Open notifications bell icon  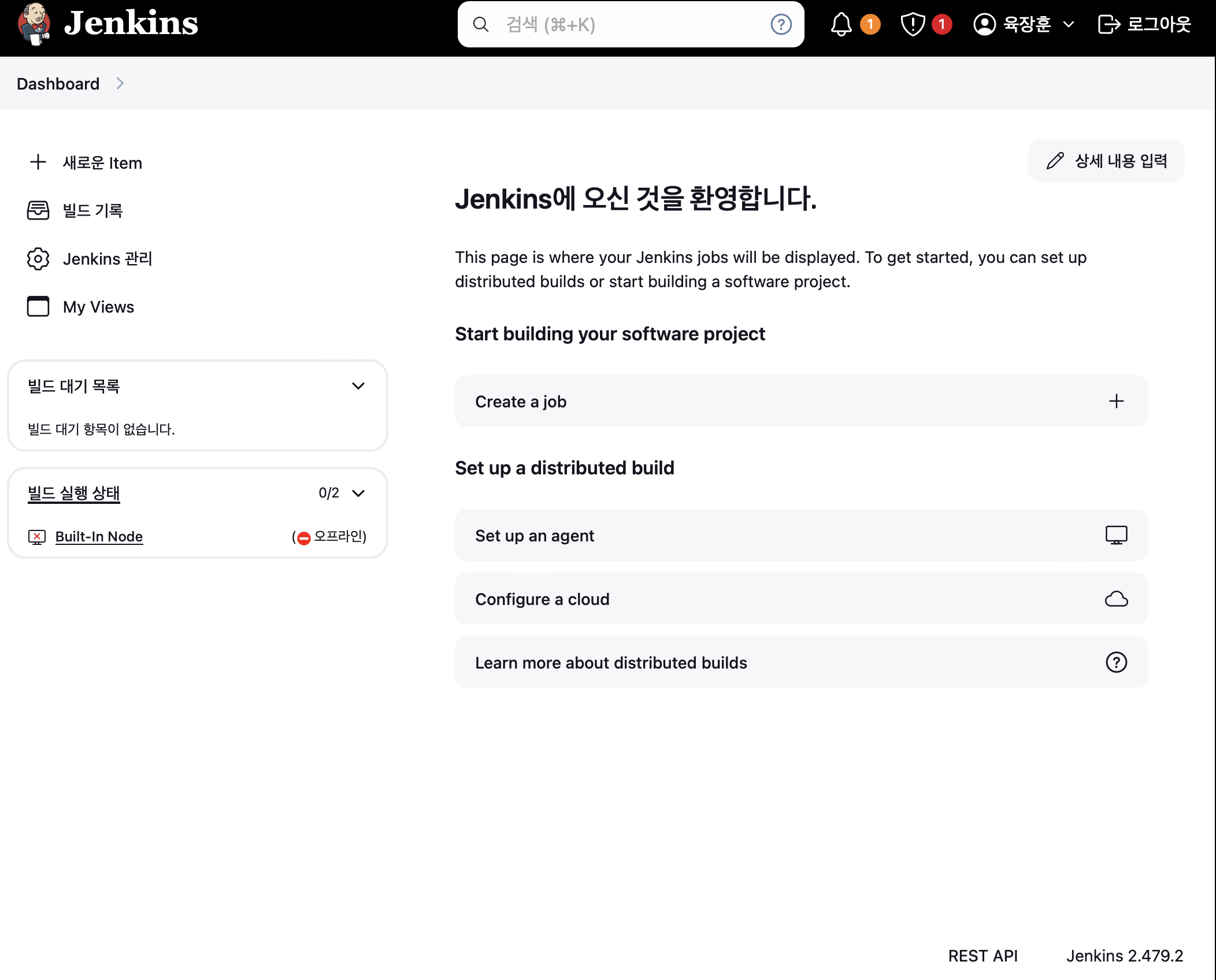841,24
